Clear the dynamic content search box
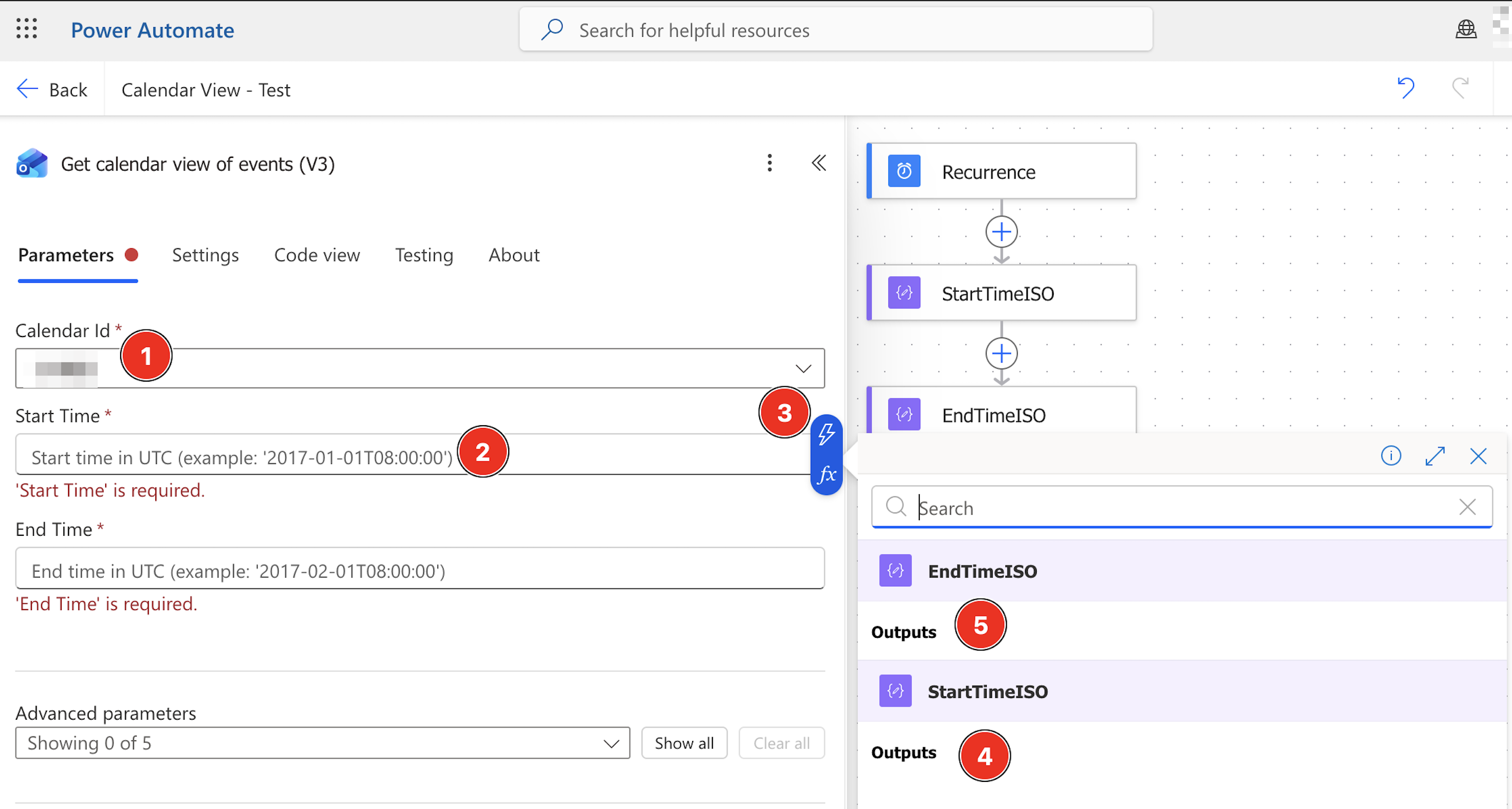Image resolution: width=1512 pixels, height=809 pixels. tap(1467, 507)
